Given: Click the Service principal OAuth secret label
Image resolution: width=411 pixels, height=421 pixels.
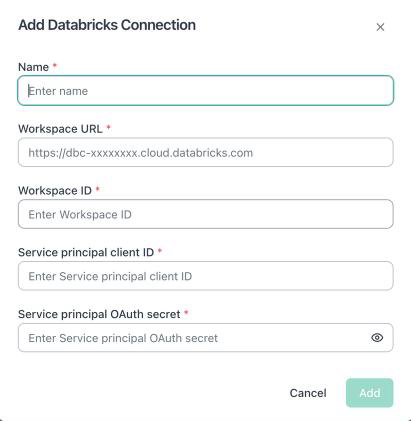Looking at the screenshot, I should pos(99,314).
